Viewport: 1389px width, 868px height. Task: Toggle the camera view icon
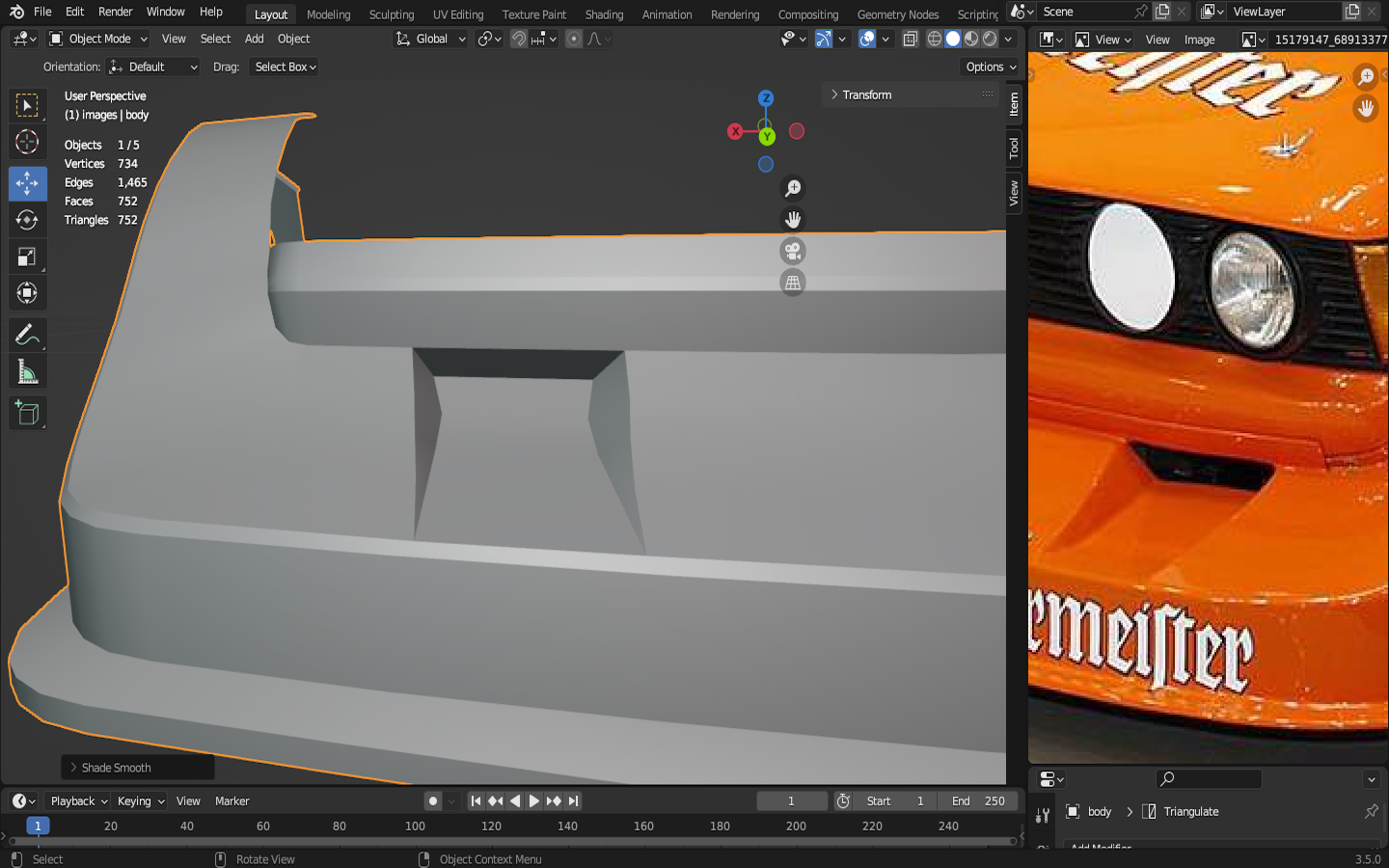(793, 251)
